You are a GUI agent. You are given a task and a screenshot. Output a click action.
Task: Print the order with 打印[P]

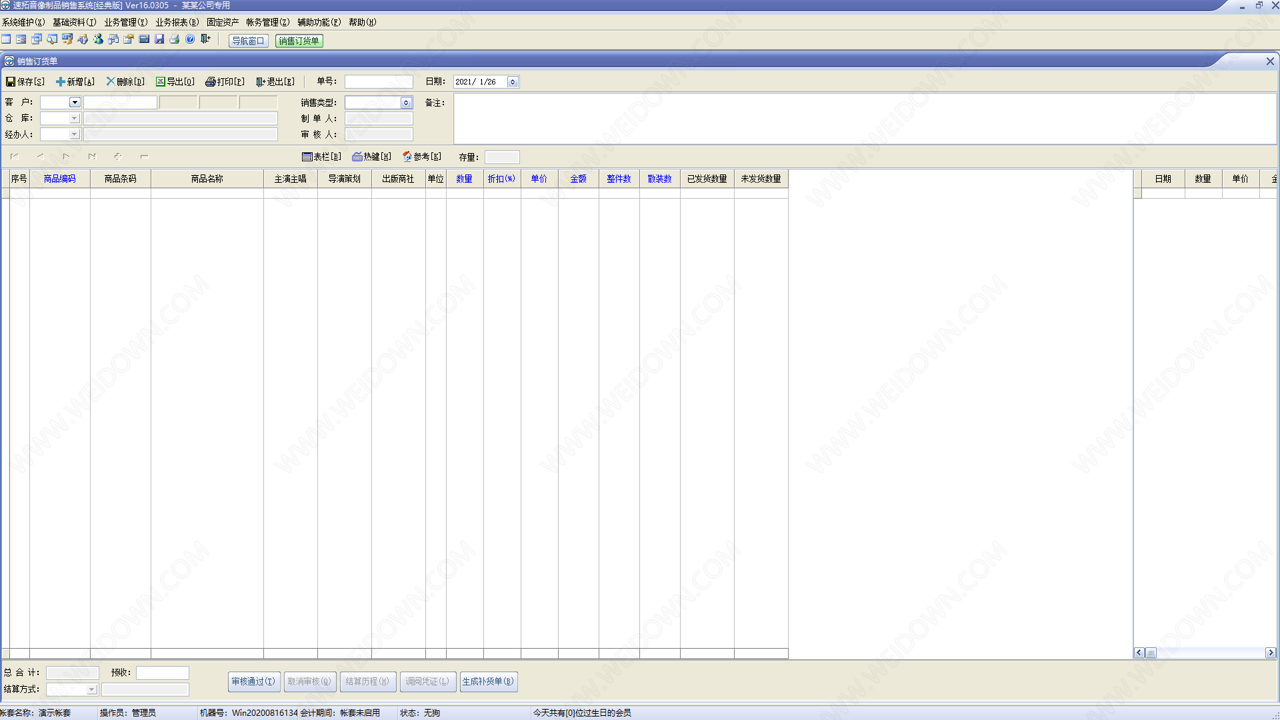coord(225,82)
